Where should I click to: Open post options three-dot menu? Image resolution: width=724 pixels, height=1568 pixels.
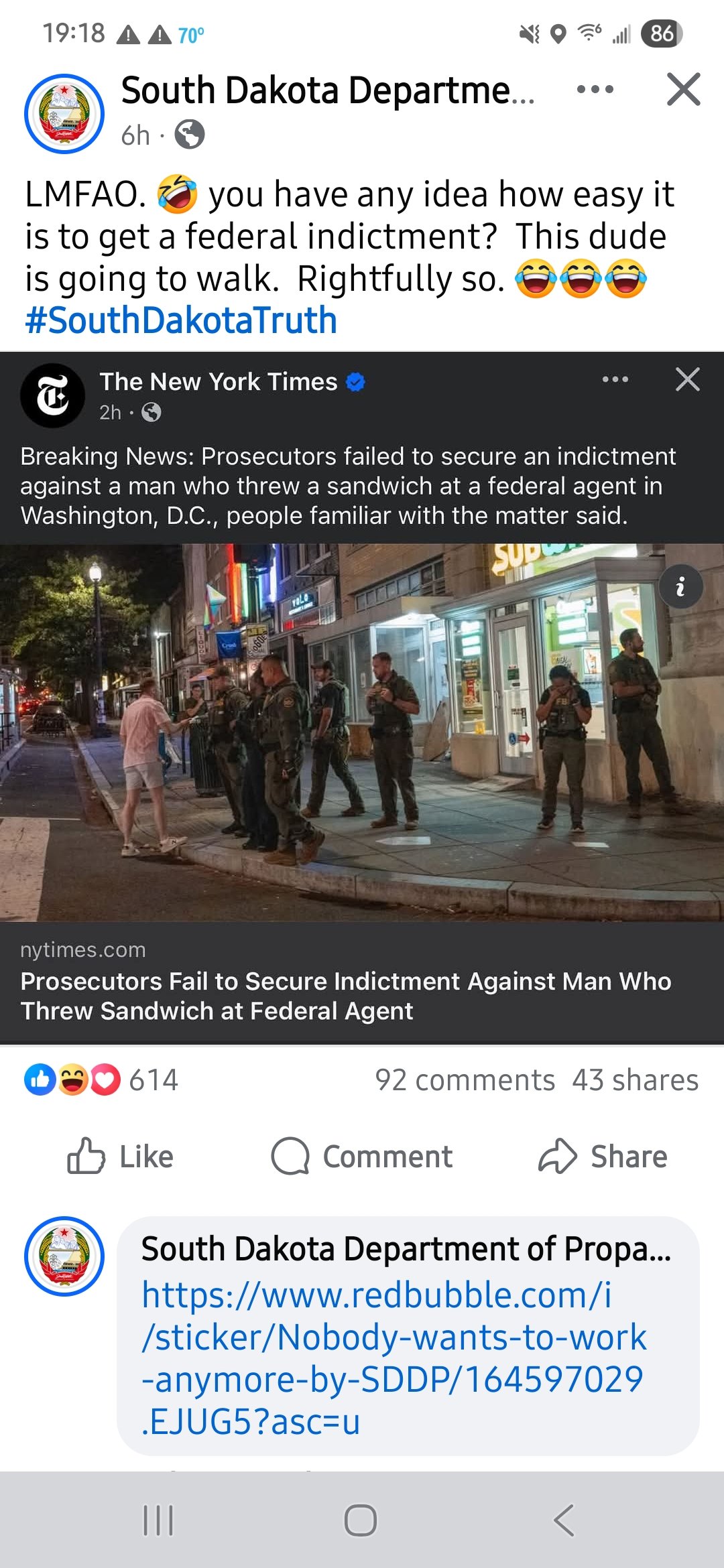click(x=595, y=89)
